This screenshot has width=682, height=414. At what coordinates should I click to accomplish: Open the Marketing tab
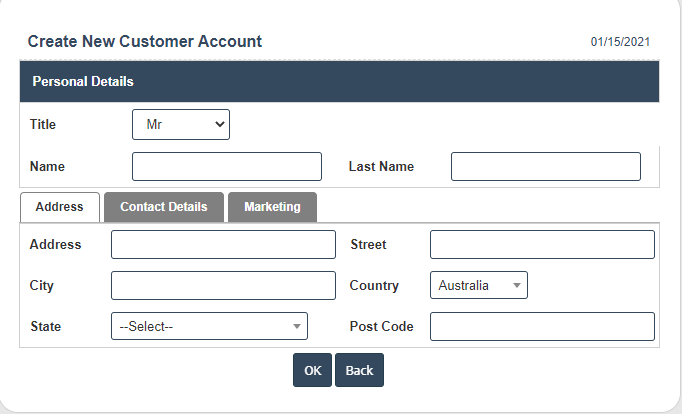(272, 207)
